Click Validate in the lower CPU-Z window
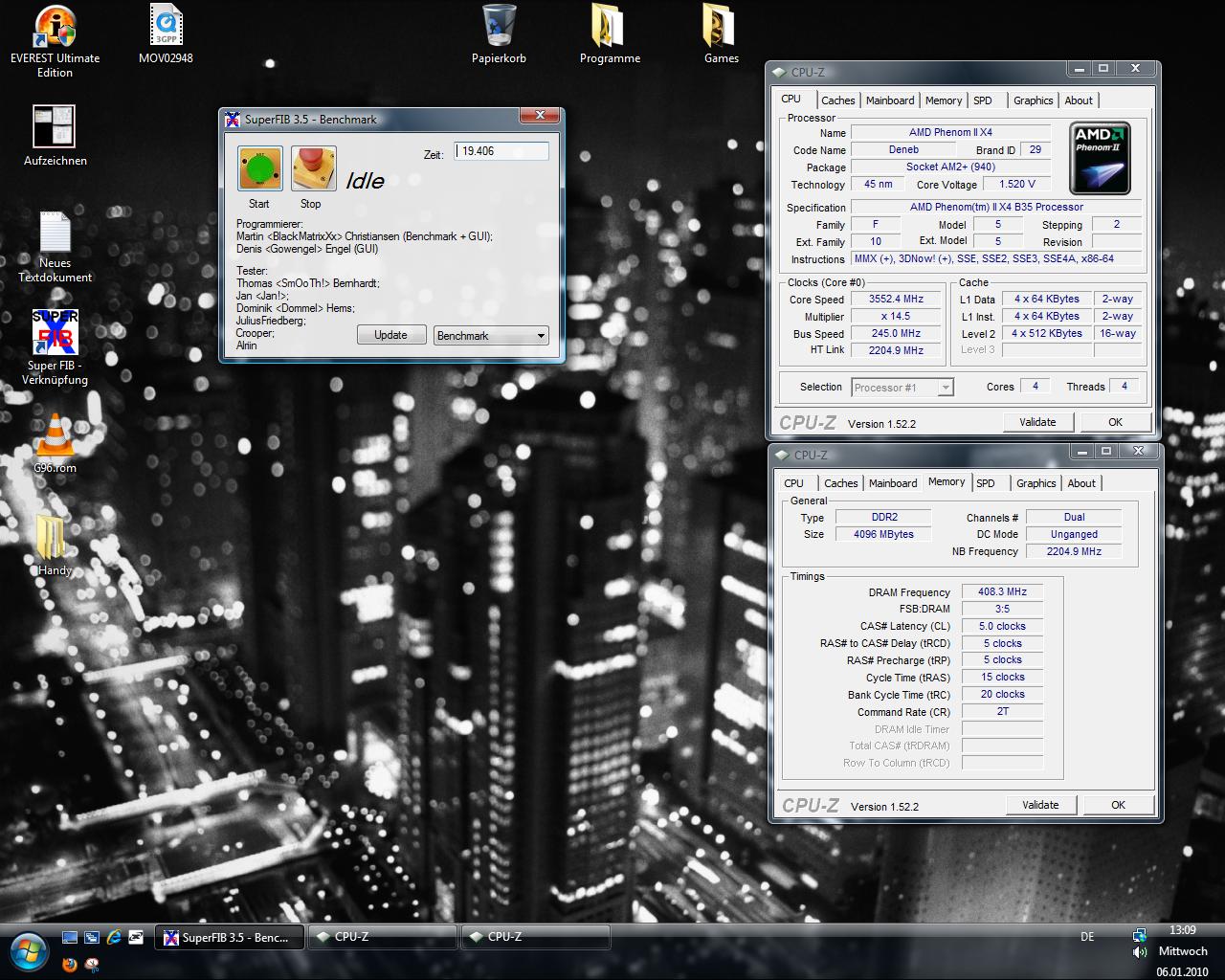Screen dimensions: 1225x980 click(1041, 805)
